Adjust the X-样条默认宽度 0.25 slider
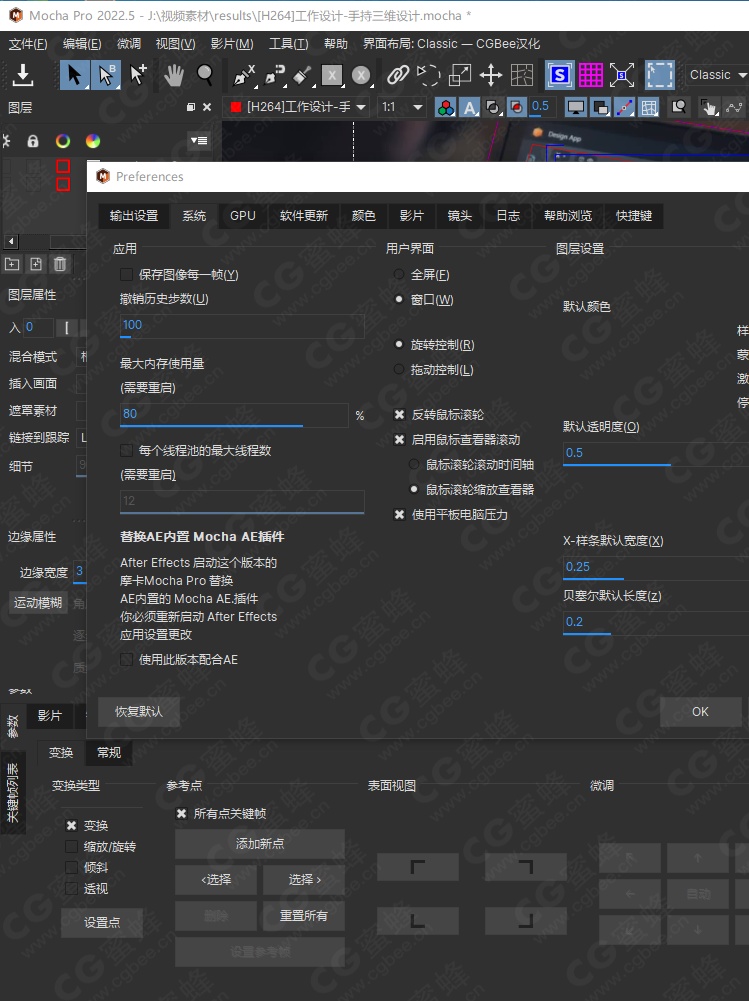 [656, 567]
